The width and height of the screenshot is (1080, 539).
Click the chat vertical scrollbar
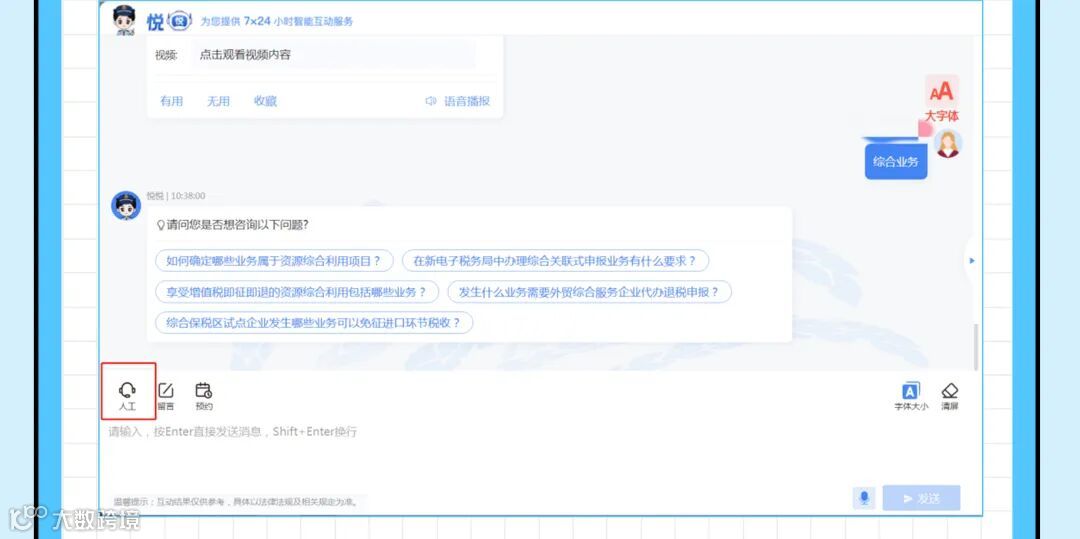coord(975,348)
